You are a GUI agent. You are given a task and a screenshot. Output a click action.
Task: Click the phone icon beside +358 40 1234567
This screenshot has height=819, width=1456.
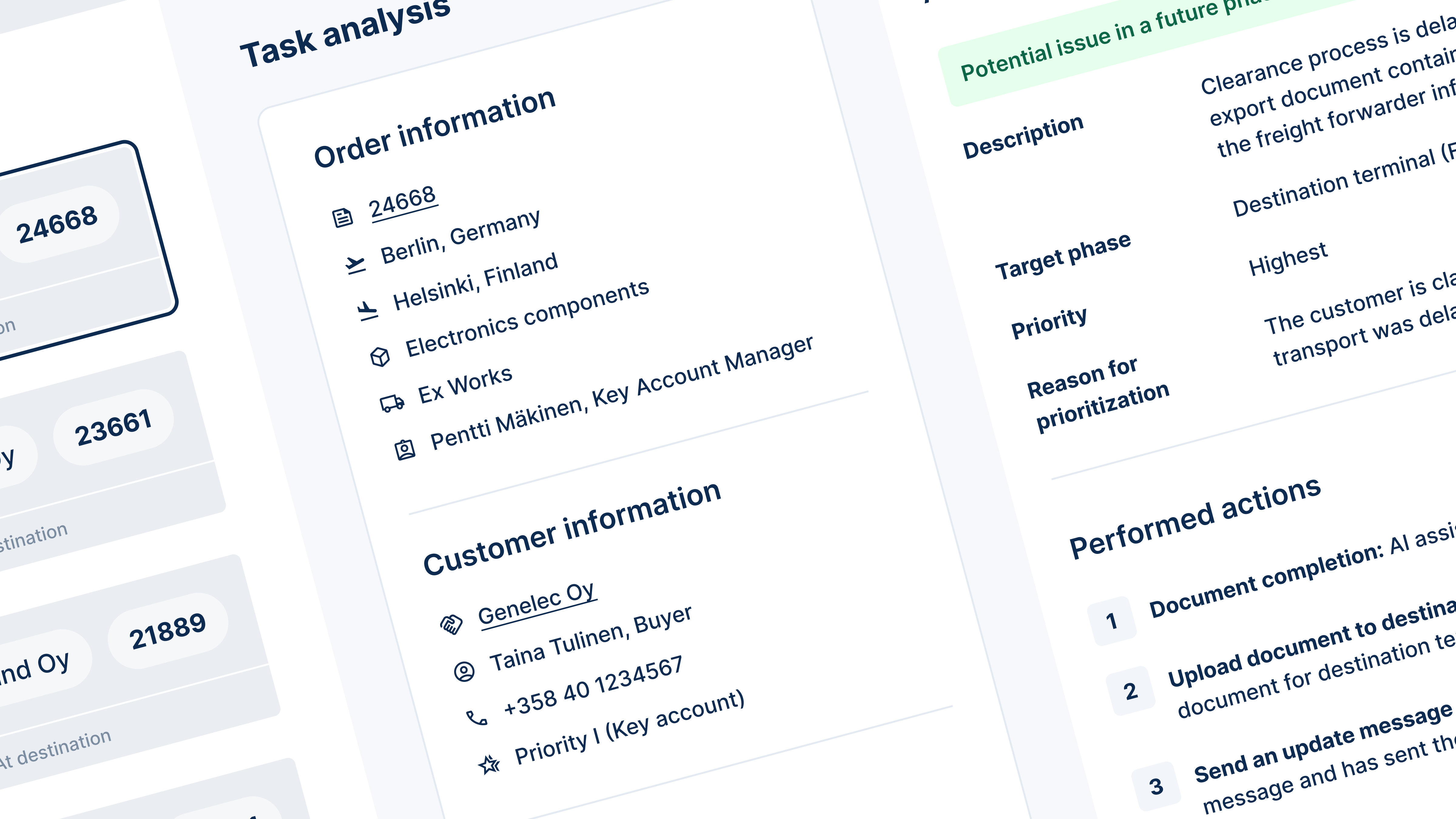pyautogui.click(x=477, y=718)
